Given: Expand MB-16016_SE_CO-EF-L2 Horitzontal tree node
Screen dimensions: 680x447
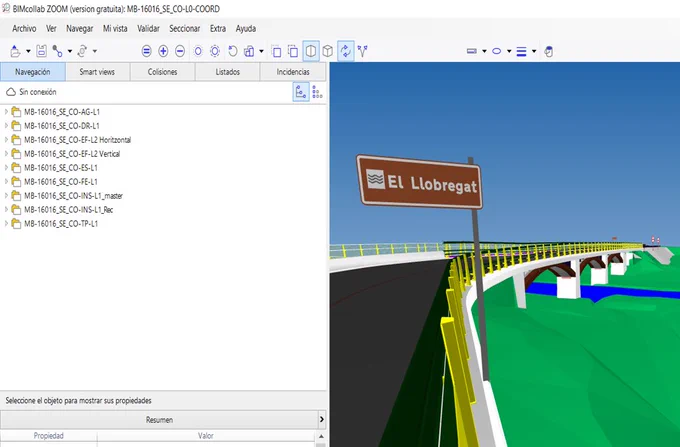Looking at the screenshot, I should coord(6,140).
